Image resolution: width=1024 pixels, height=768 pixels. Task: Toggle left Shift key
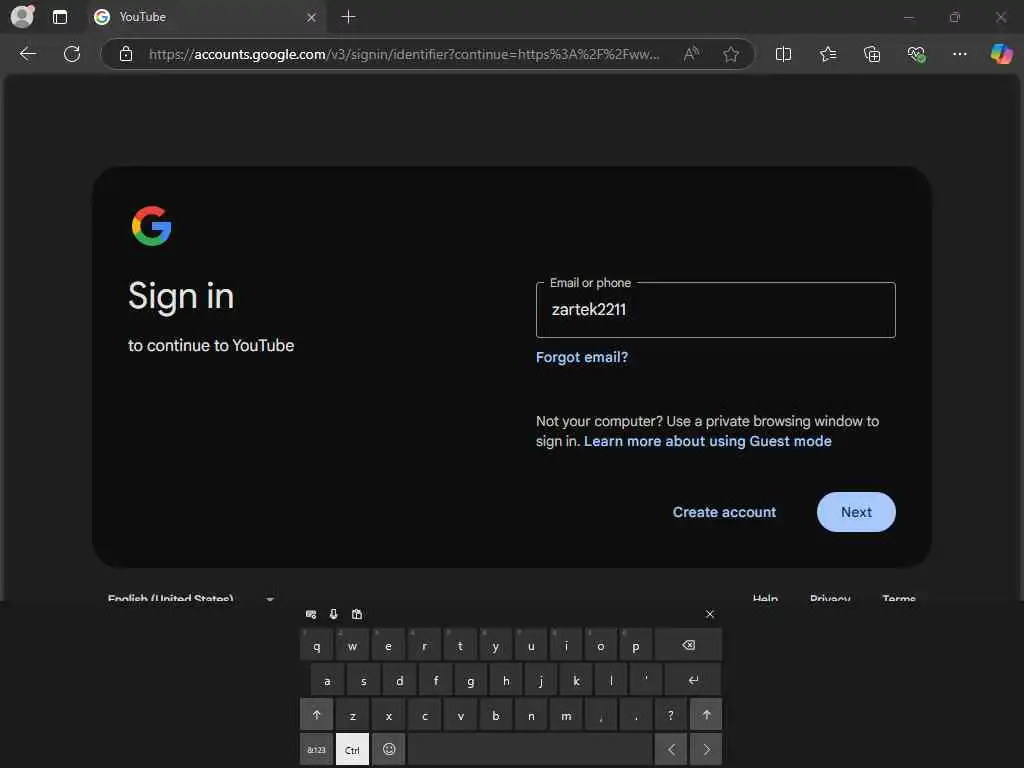(317, 714)
